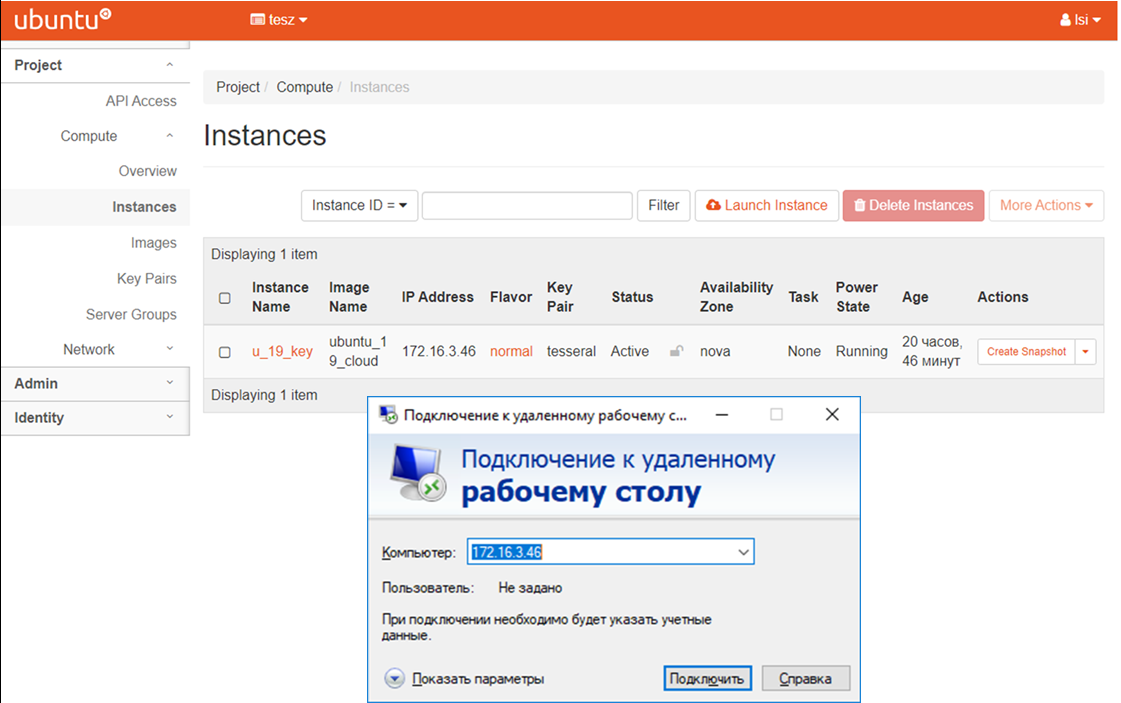Go to Compute Overview page
Image resolution: width=1121 pixels, height=703 pixels.
point(147,171)
